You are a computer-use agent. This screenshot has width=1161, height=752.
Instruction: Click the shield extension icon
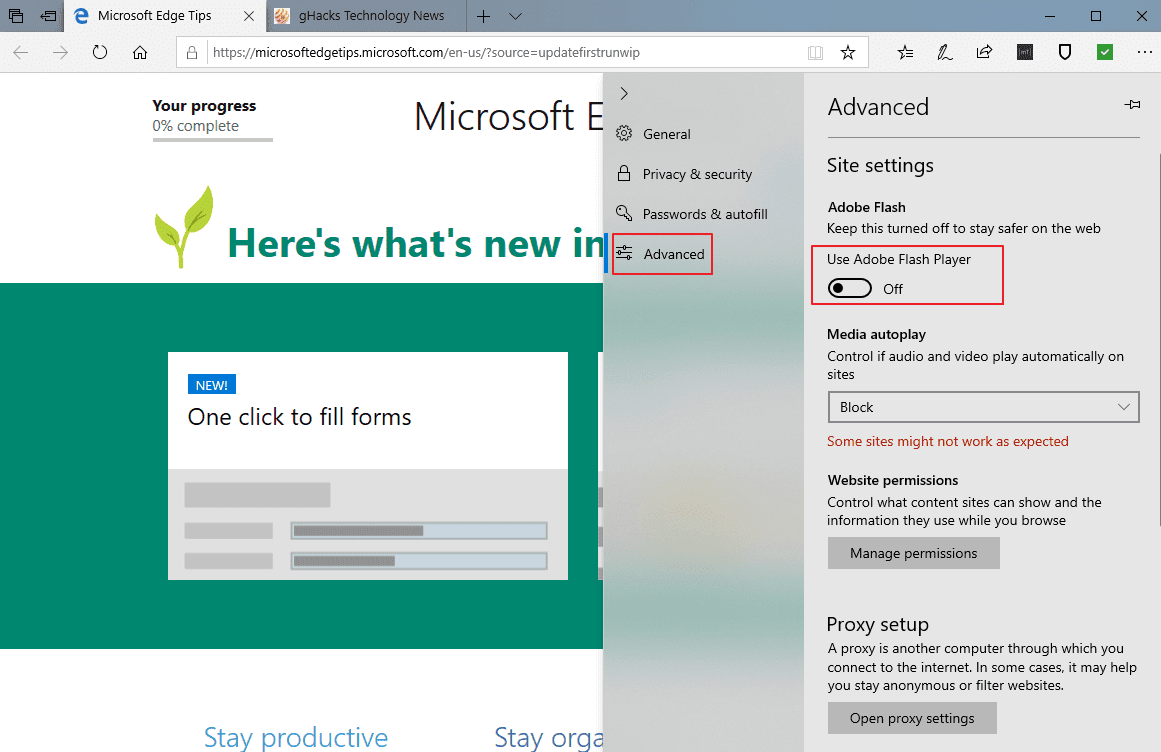point(1065,52)
